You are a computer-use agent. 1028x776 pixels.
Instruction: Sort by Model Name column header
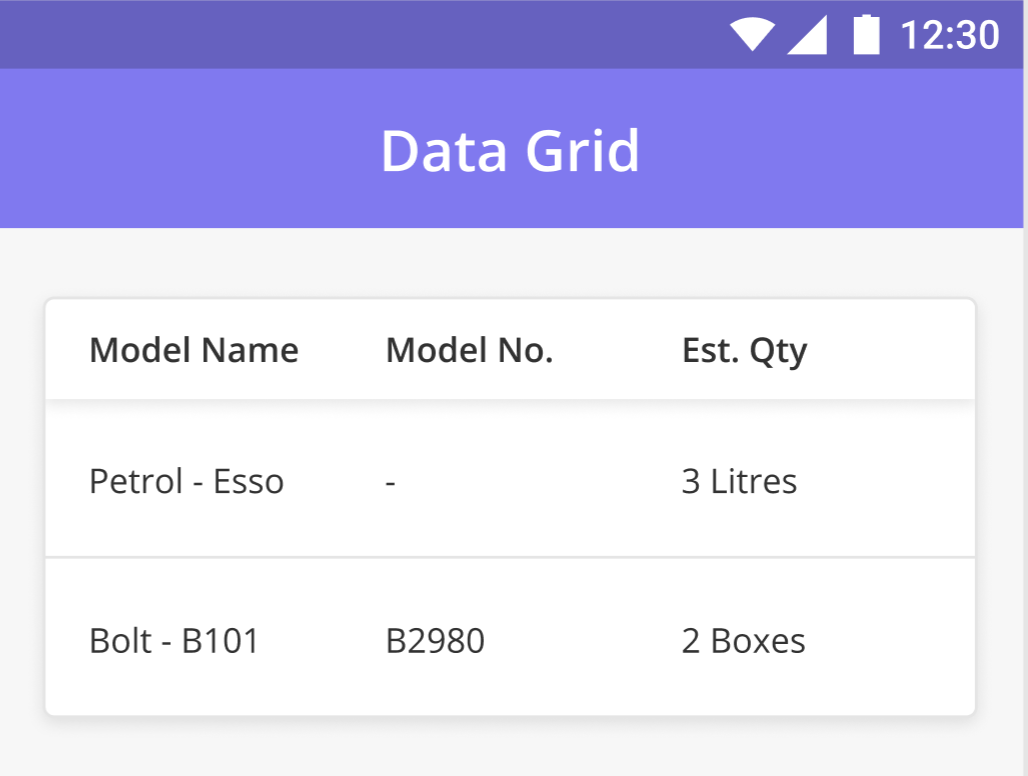coord(194,350)
